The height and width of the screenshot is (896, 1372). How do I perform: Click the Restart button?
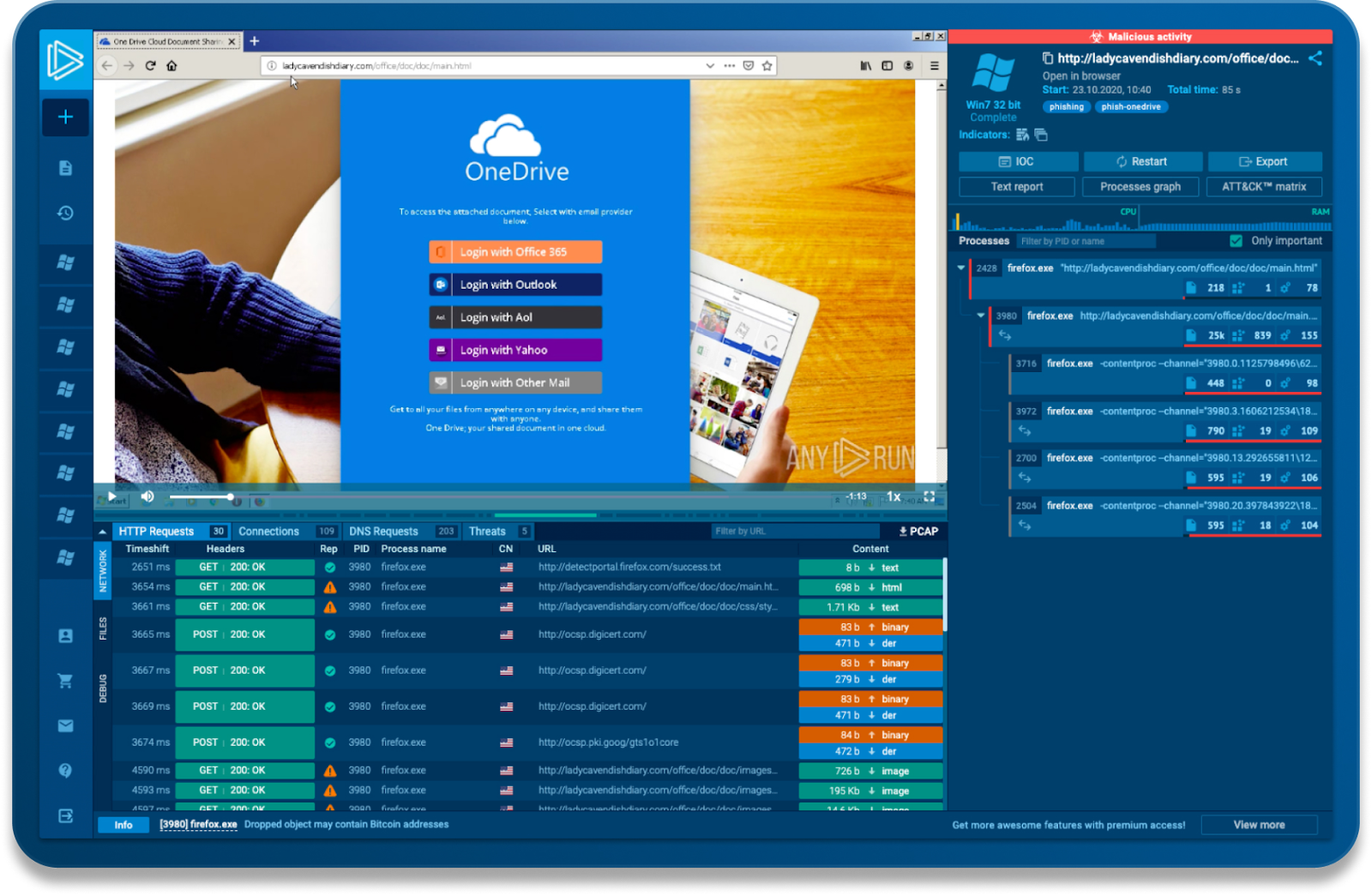tap(1141, 161)
